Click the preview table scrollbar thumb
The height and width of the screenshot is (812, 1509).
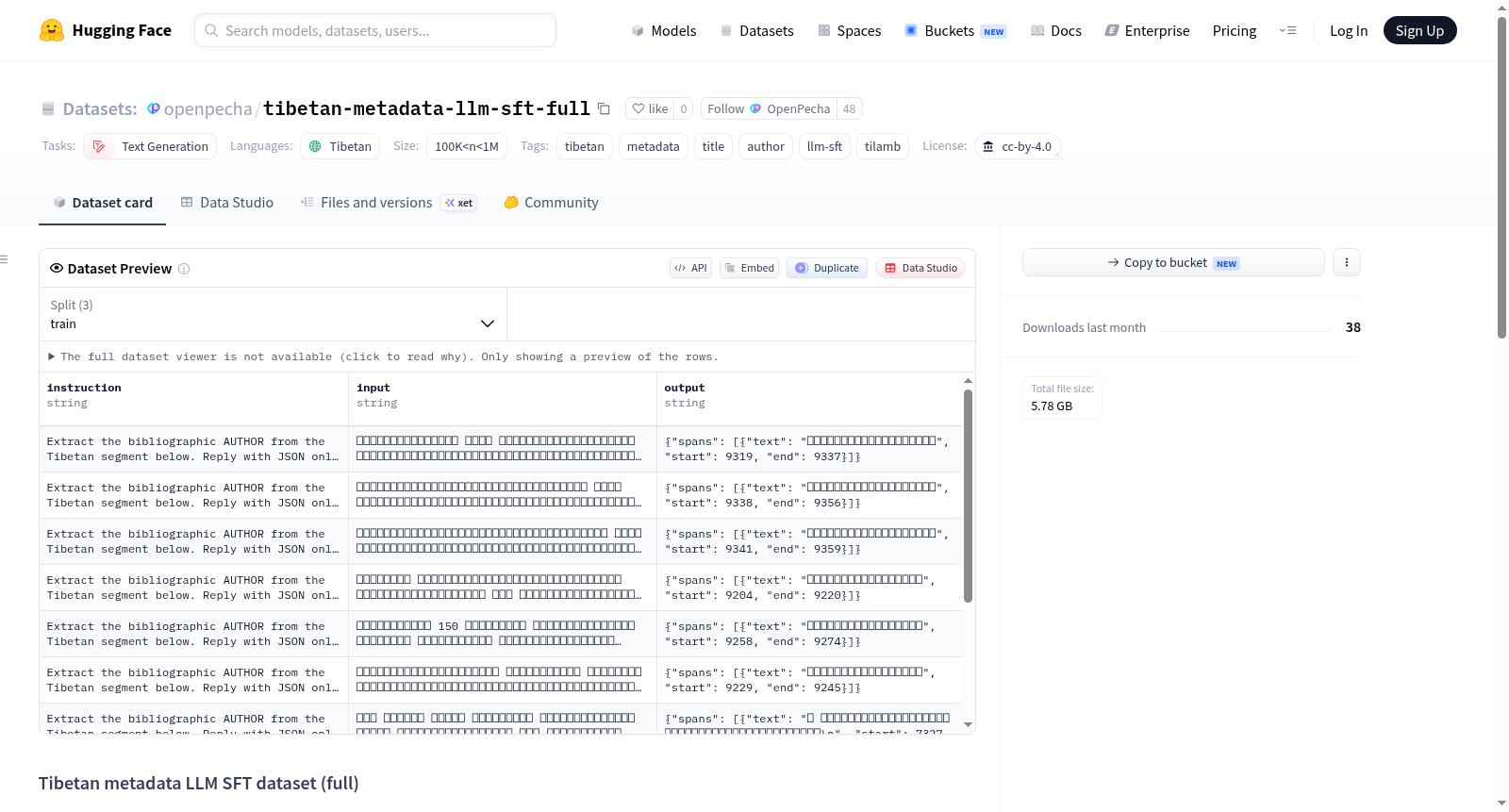[x=968, y=495]
